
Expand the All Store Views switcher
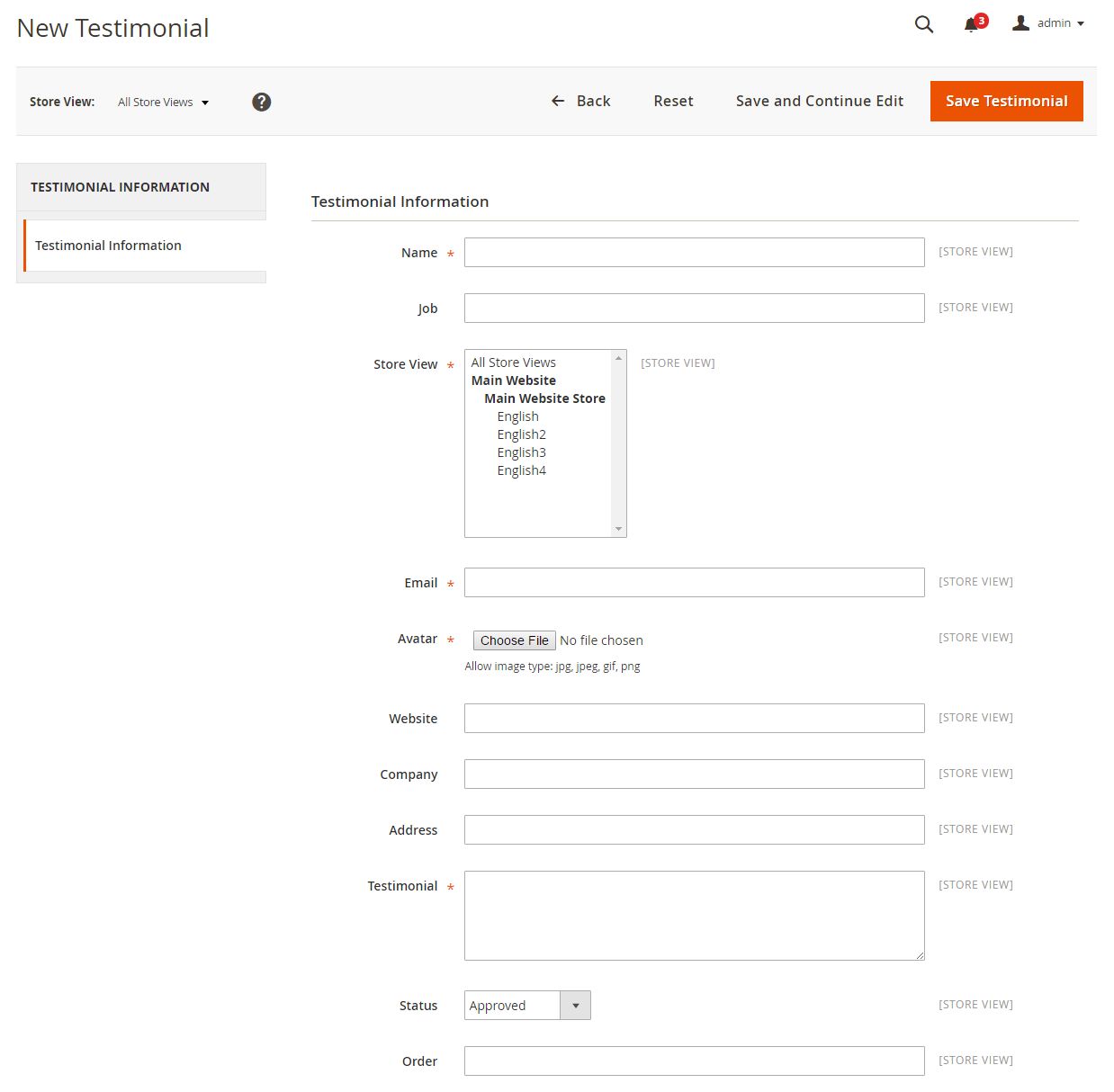[x=163, y=103]
